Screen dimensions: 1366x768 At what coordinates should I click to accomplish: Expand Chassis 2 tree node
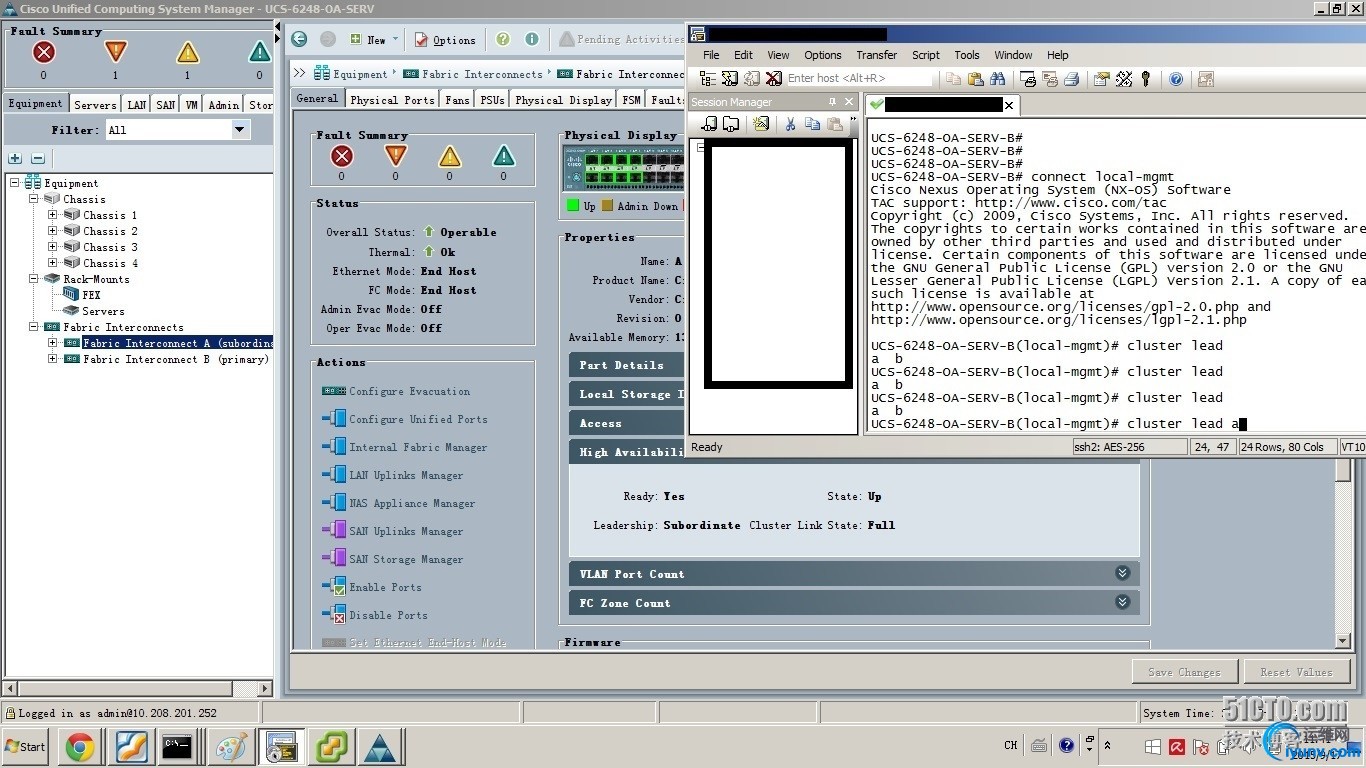(x=52, y=231)
